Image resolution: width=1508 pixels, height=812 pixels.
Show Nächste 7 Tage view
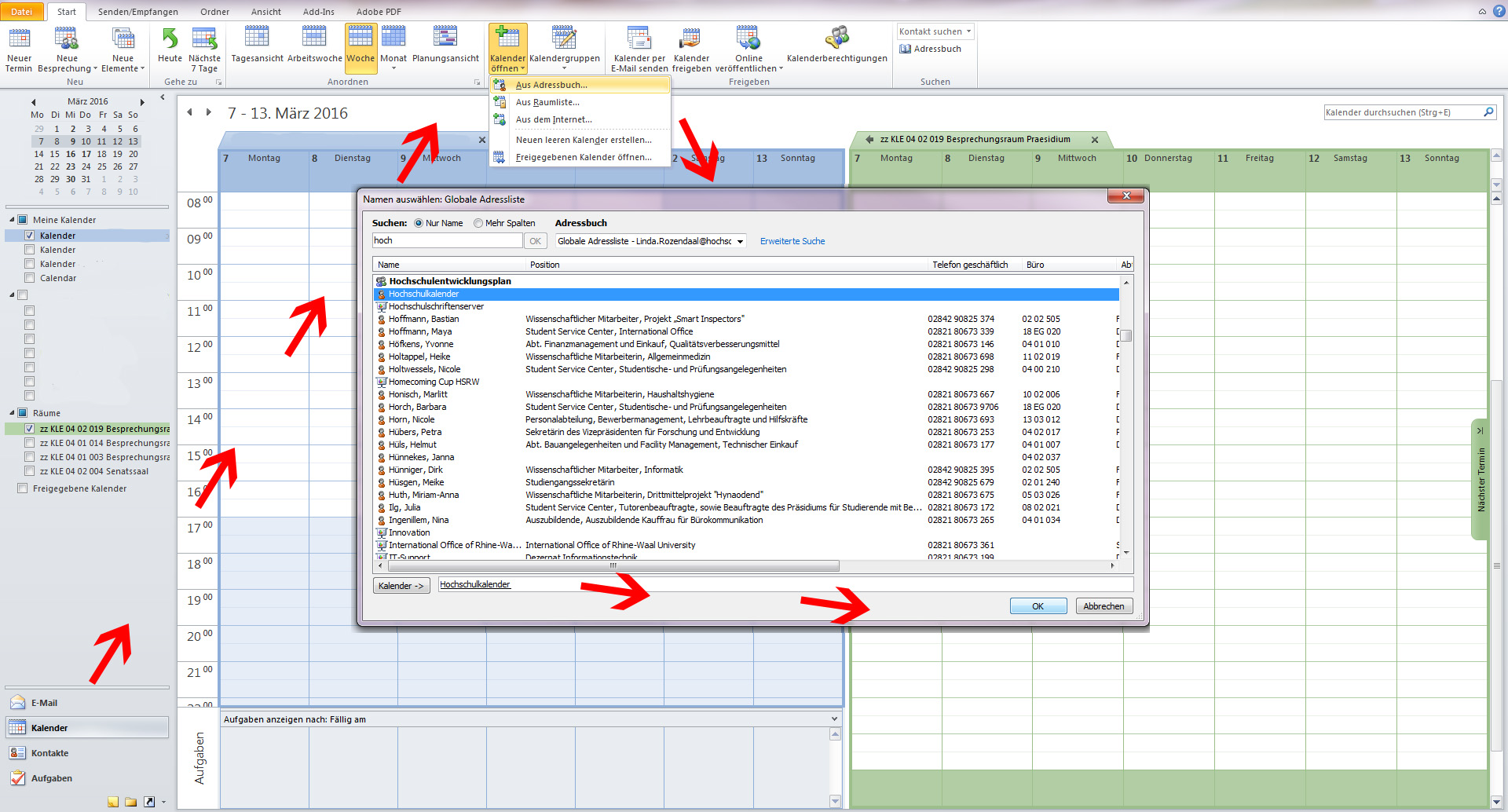click(204, 50)
